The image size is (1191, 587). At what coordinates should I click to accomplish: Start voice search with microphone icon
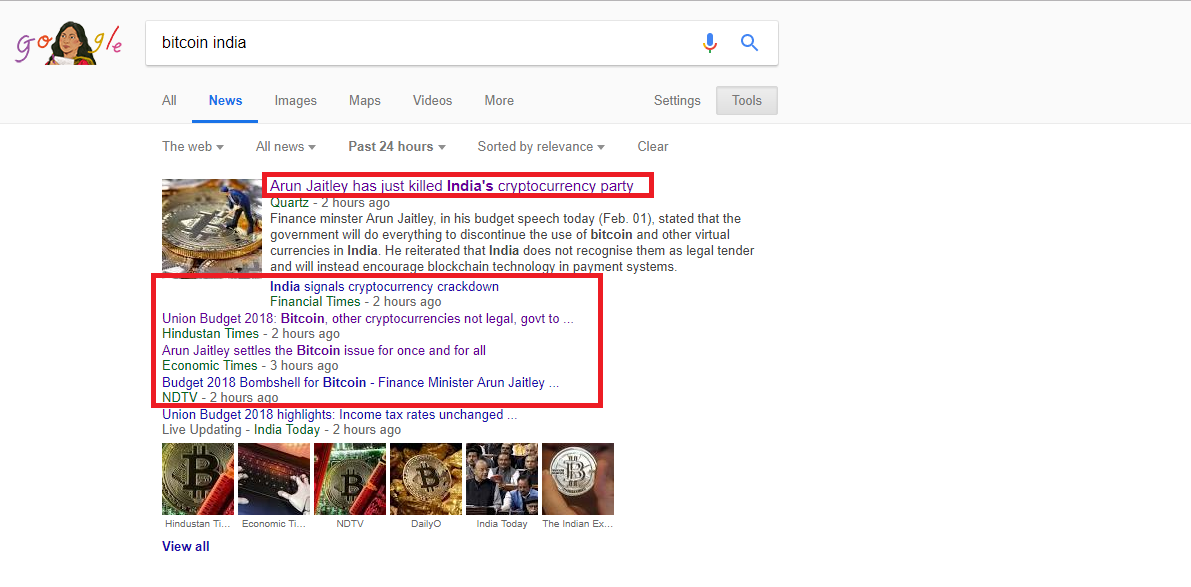coord(709,43)
